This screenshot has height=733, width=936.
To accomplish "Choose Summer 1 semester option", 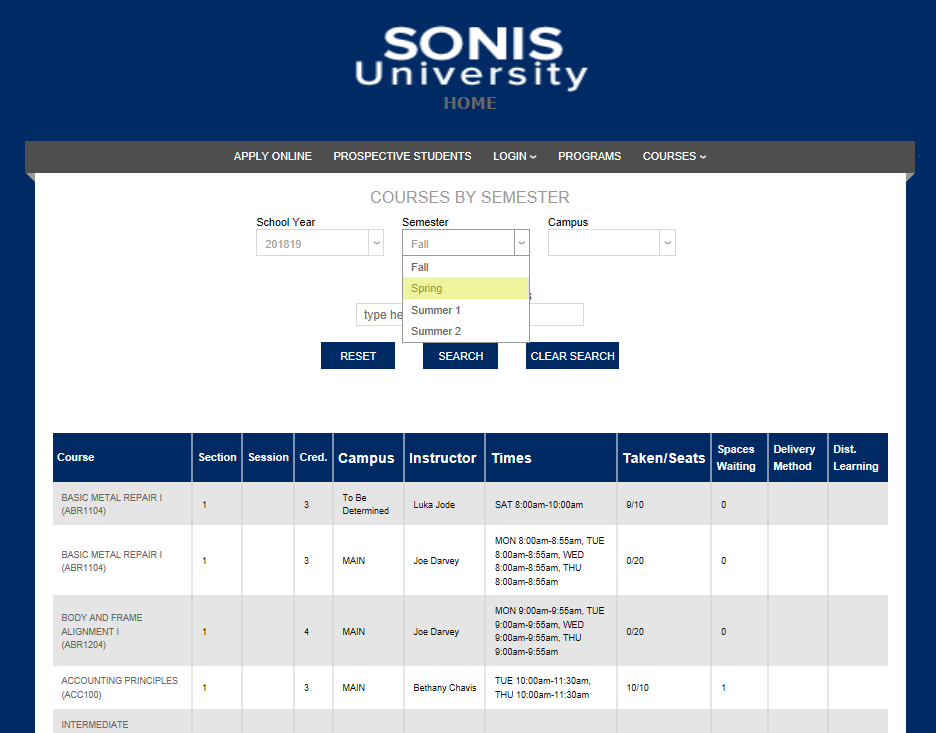I will pos(465,310).
